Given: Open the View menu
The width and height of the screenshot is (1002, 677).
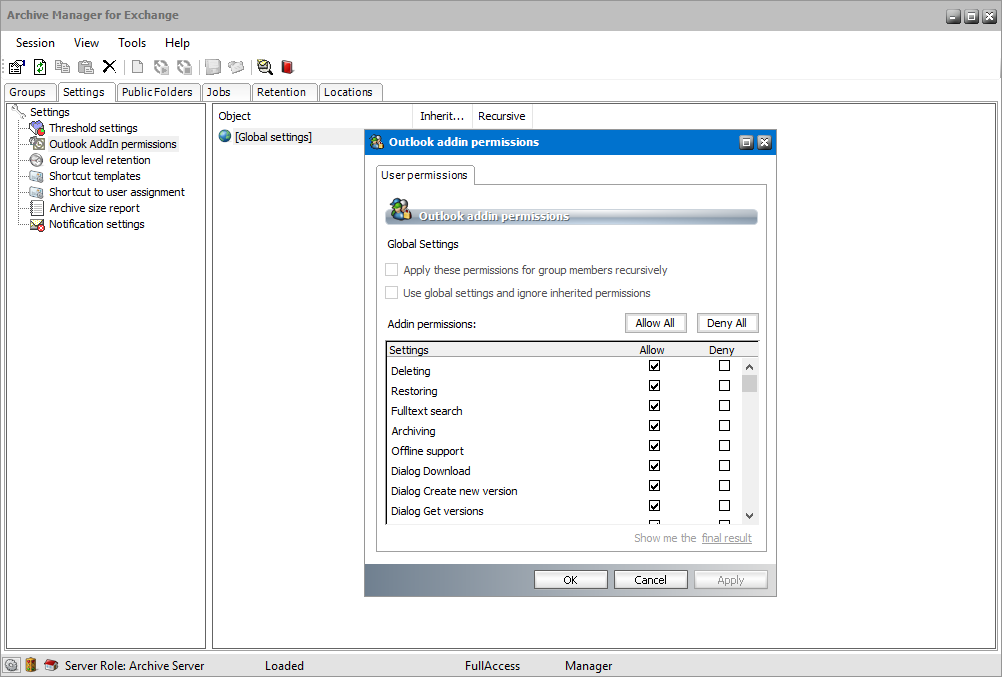Looking at the screenshot, I should pos(86,43).
